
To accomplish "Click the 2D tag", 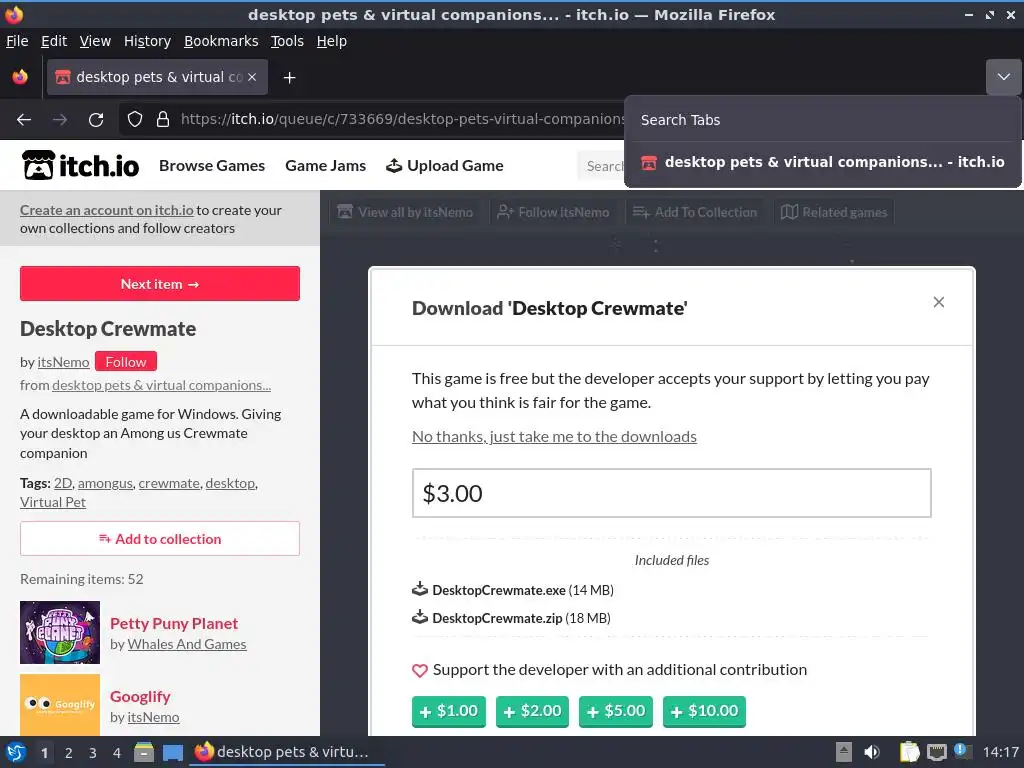I will coord(63,483).
